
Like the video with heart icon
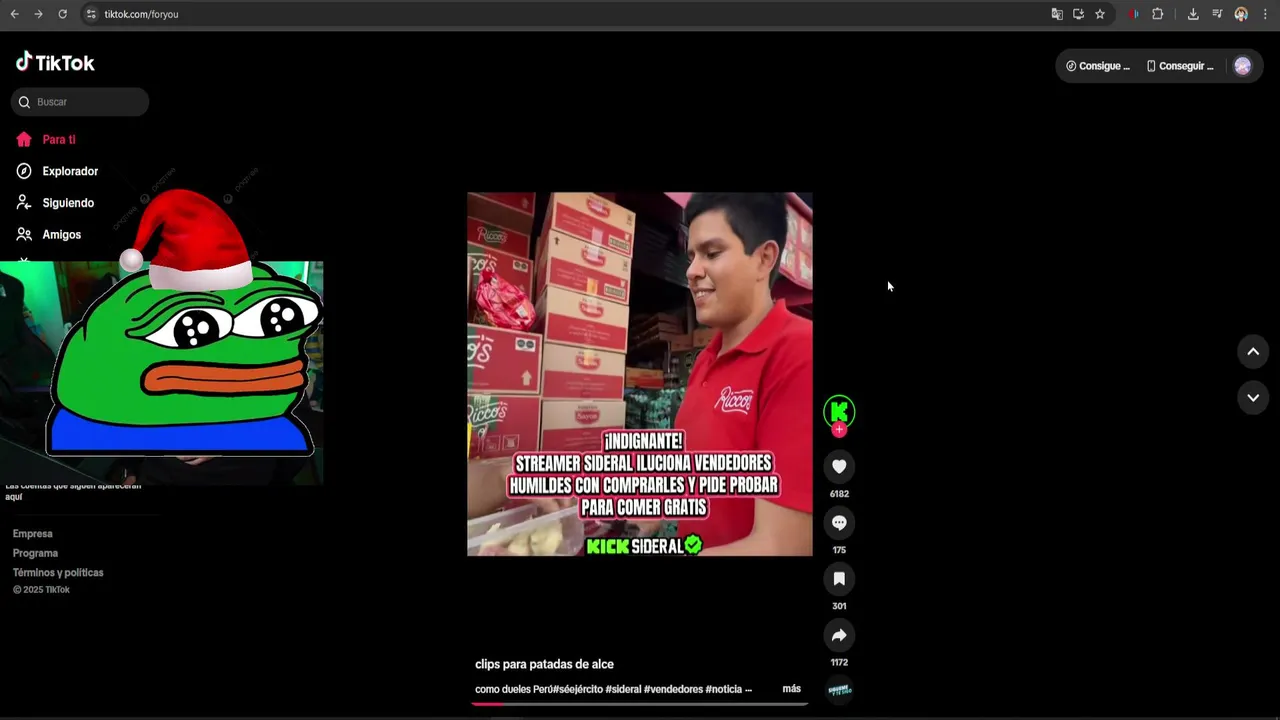click(x=839, y=466)
